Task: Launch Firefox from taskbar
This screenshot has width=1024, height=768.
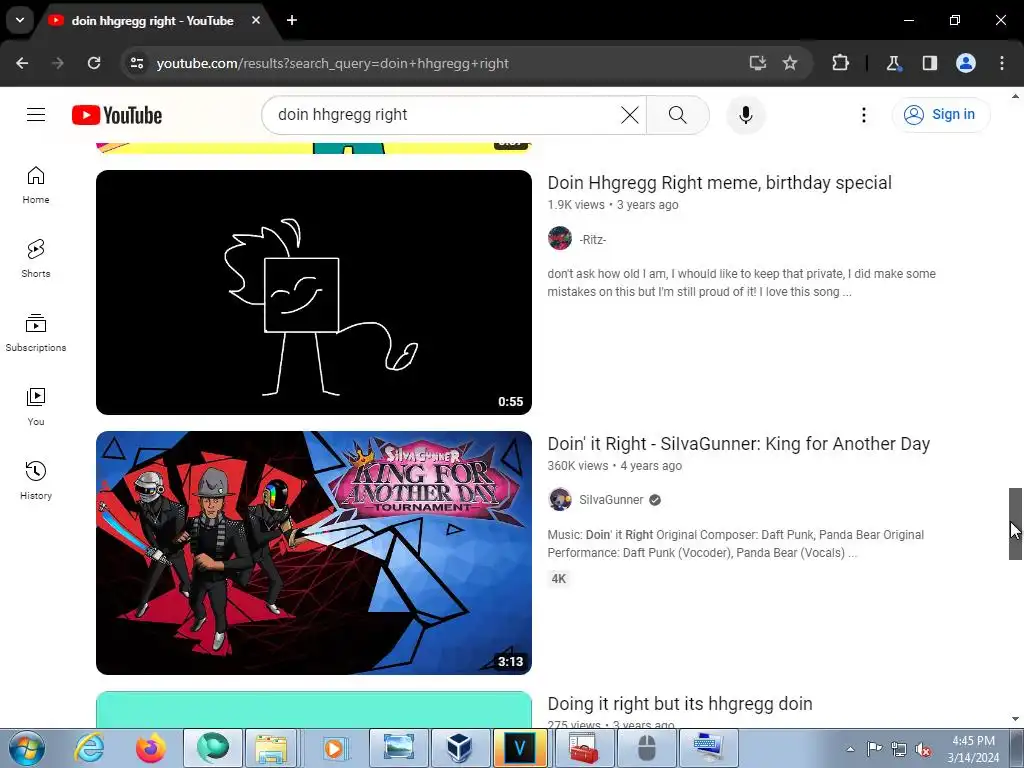Action: [151, 748]
